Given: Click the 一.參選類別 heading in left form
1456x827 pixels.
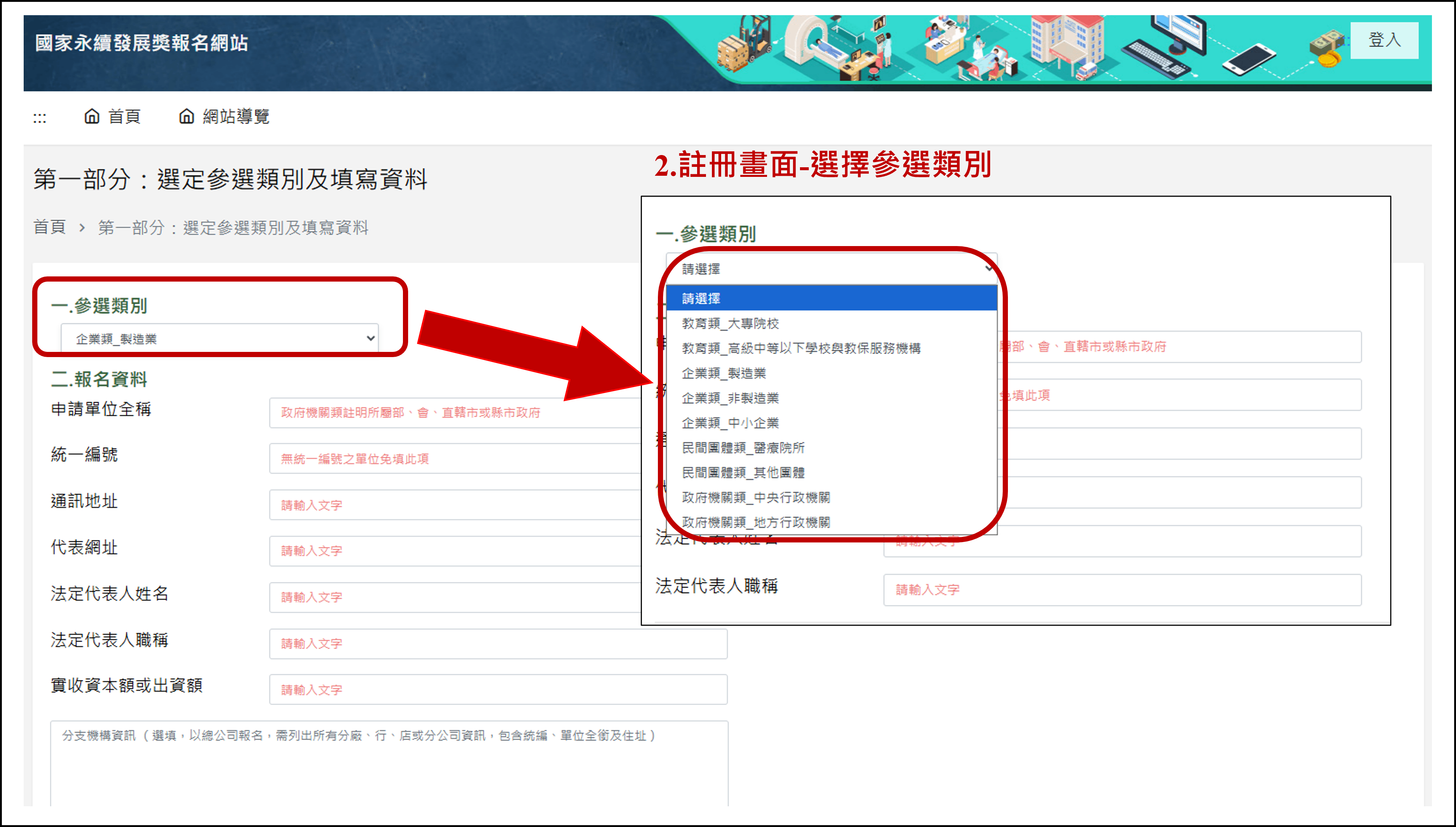Looking at the screenshot, I should pyautogui.click(x=99, y=306).
